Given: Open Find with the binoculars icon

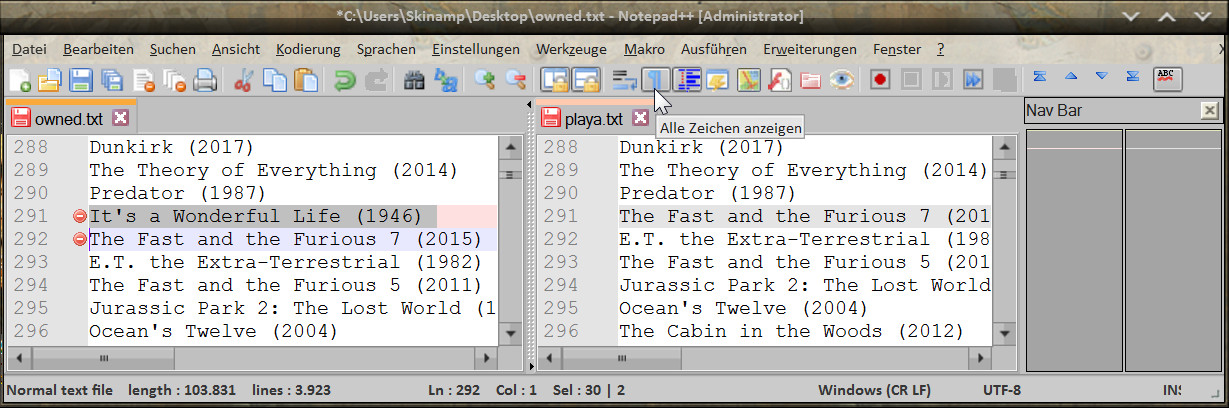Looking at the screenshot, I should tap(414, 80).
